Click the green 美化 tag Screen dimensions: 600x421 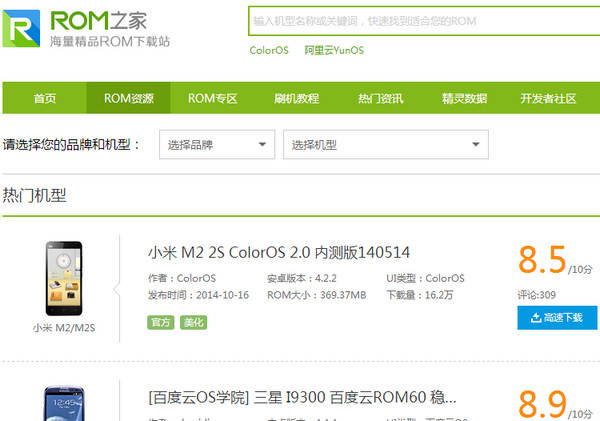[x=193, y=322]
